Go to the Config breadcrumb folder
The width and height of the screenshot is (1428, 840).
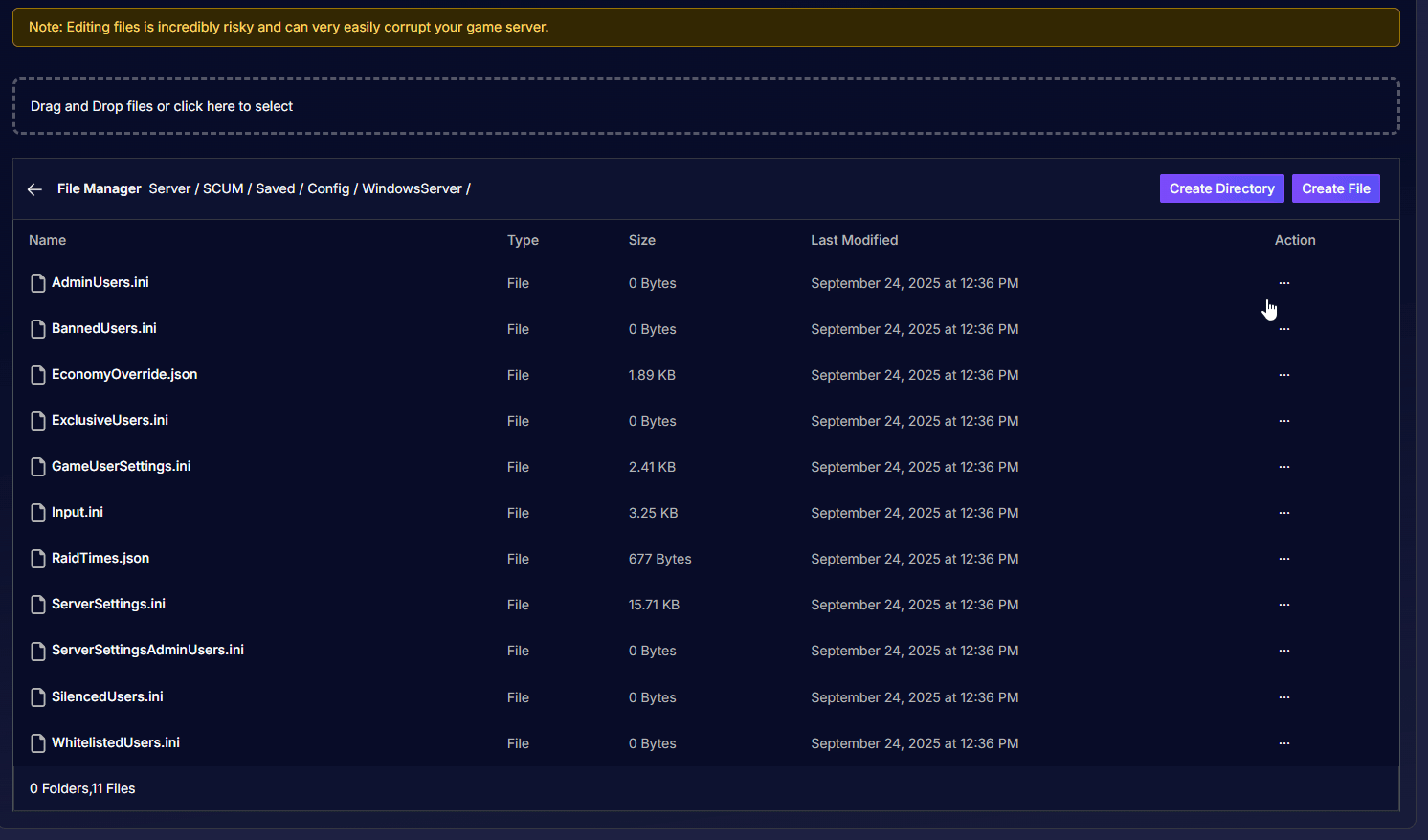click(x=328, y=188)
